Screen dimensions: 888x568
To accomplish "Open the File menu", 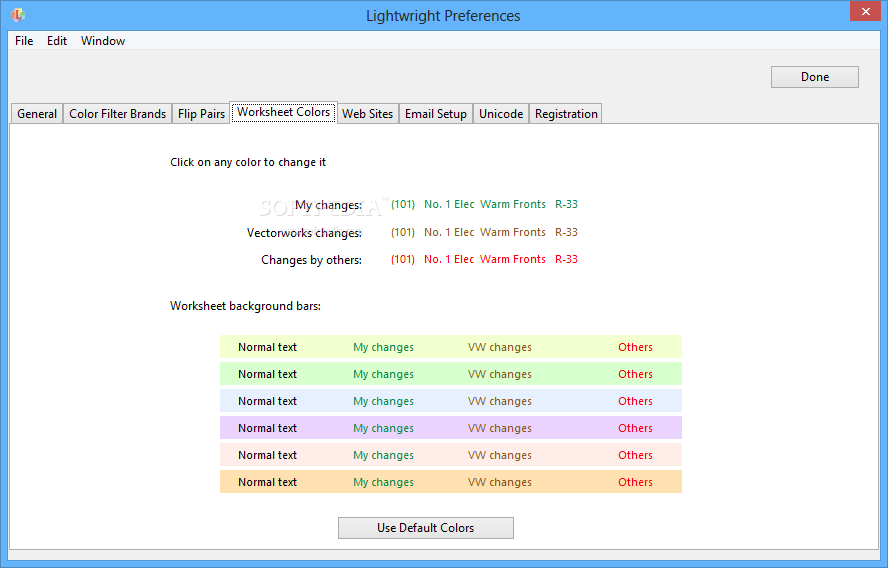I will 24,41.
